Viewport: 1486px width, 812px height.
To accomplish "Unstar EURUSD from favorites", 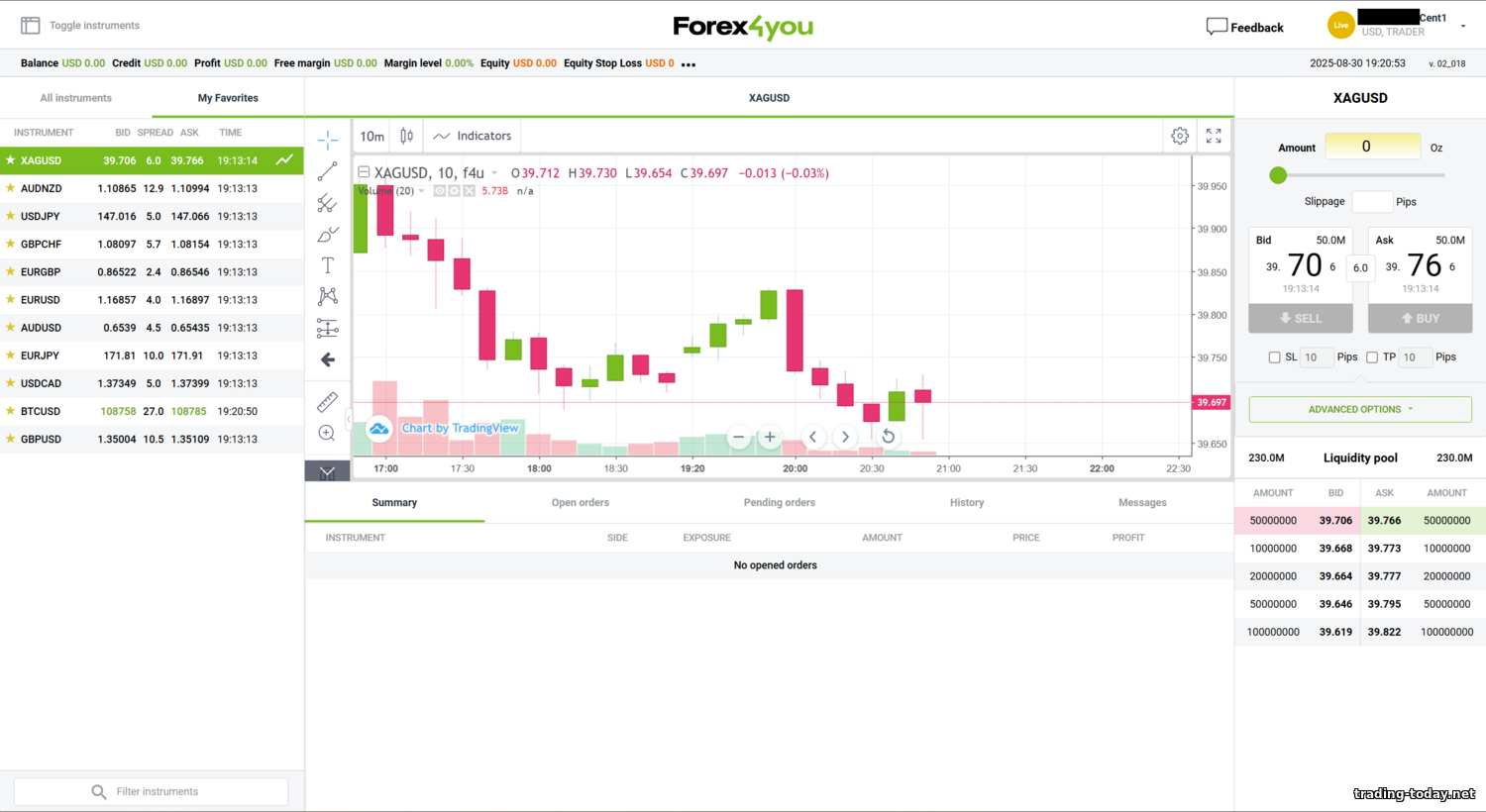I will [x=11, y=299].
